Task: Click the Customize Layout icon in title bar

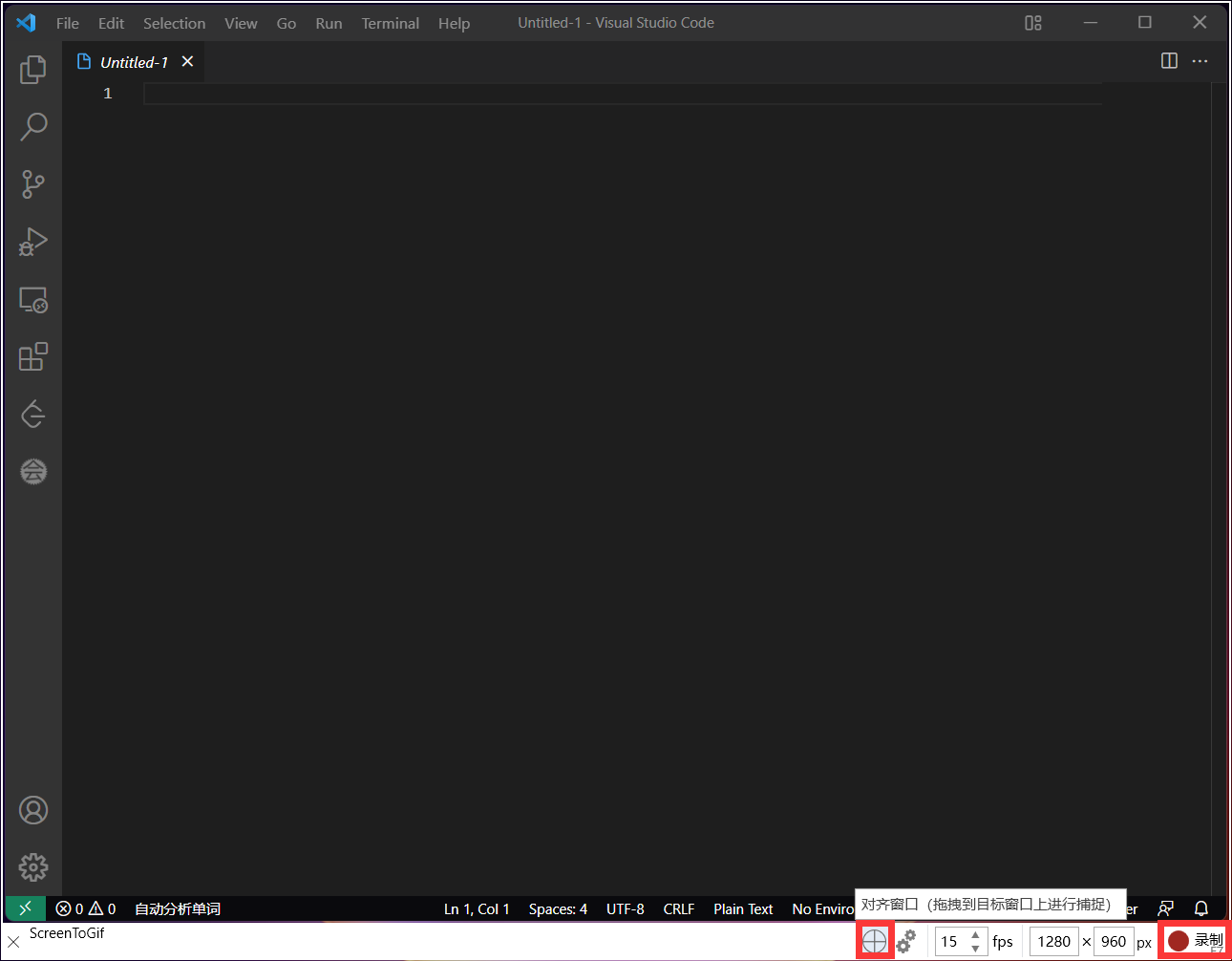Action: tap(1033, 23)
